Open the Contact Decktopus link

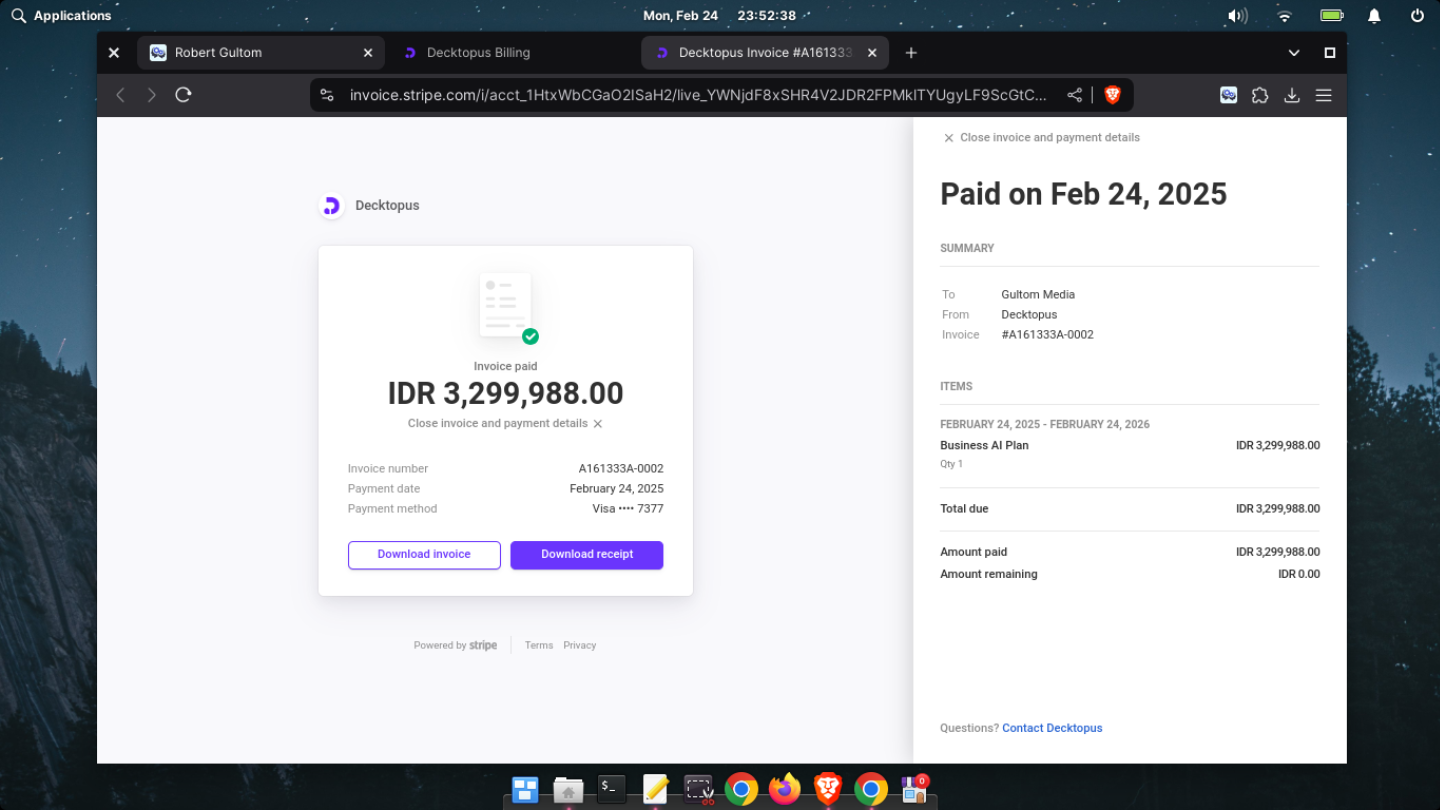[1052, 728]
